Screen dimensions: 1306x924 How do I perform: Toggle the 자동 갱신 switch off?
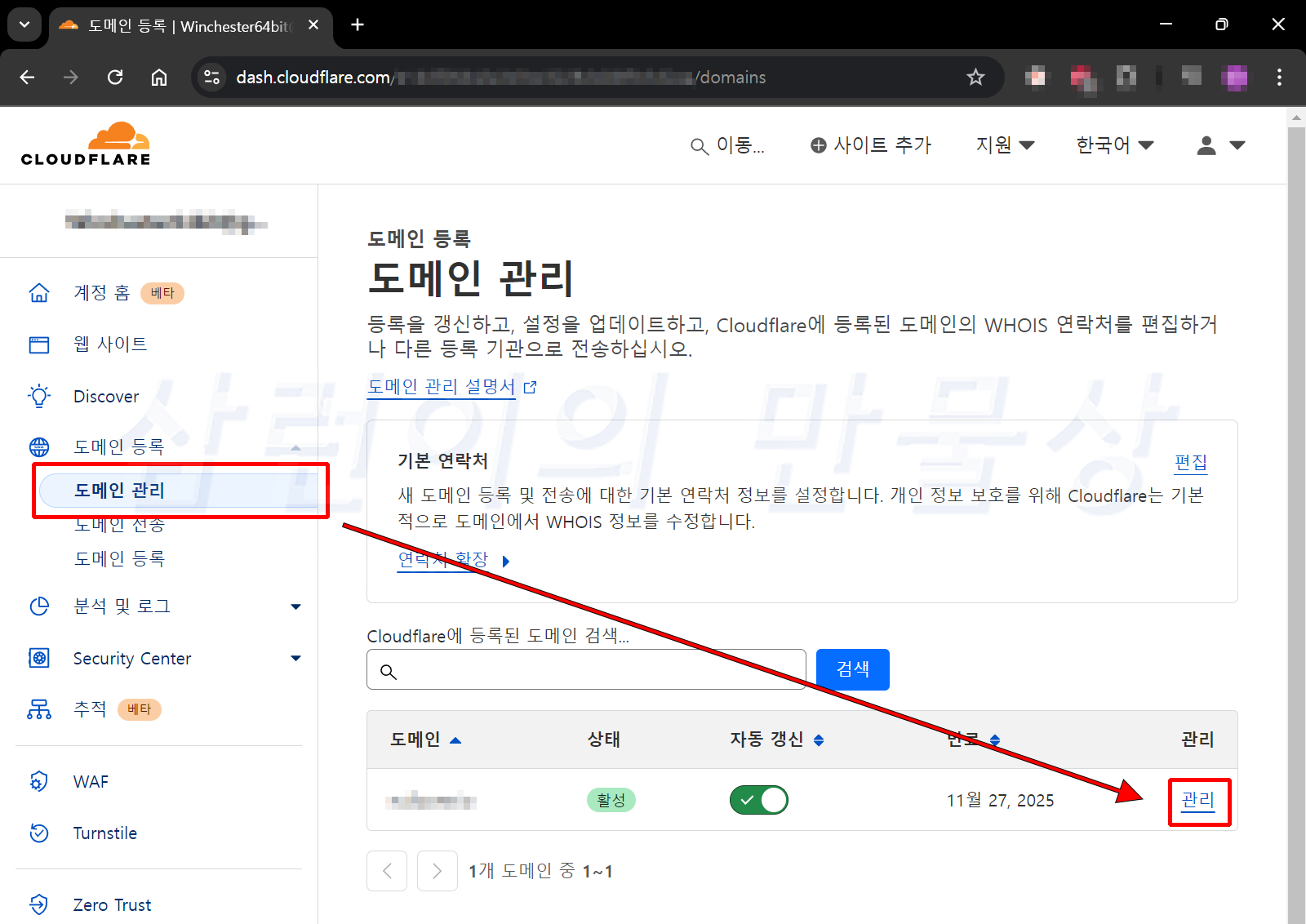coord(759,800)
